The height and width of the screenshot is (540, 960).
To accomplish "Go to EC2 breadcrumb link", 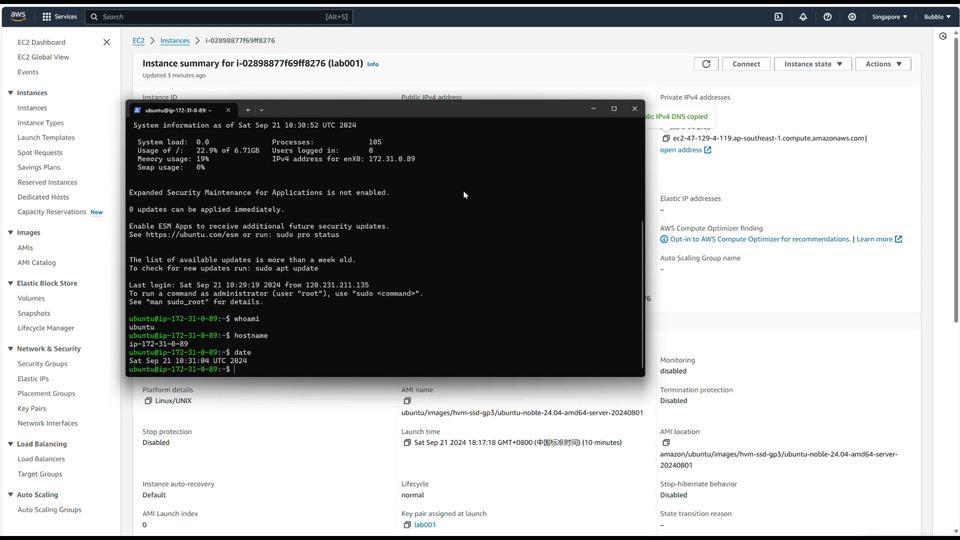I will (138, 40).
